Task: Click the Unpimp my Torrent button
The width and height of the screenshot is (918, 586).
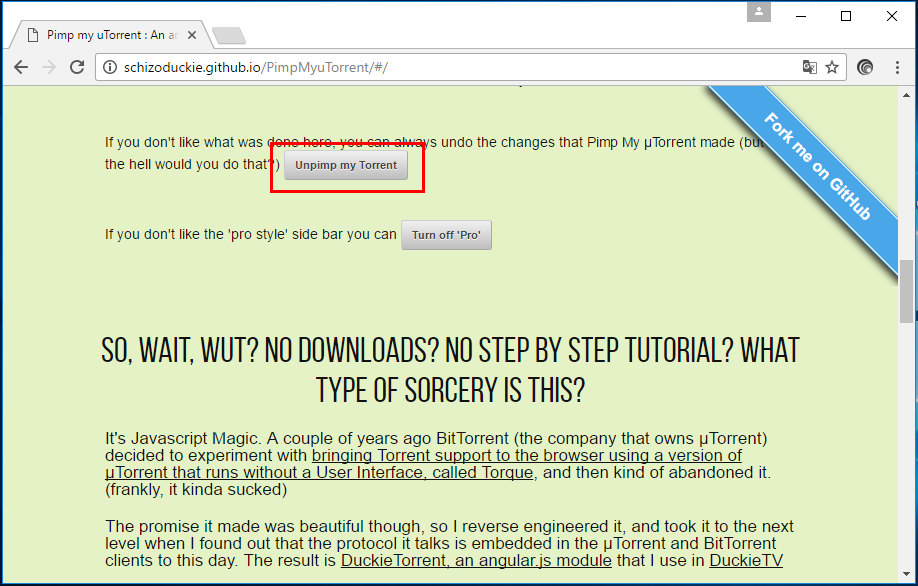Action: click(346, 165)
